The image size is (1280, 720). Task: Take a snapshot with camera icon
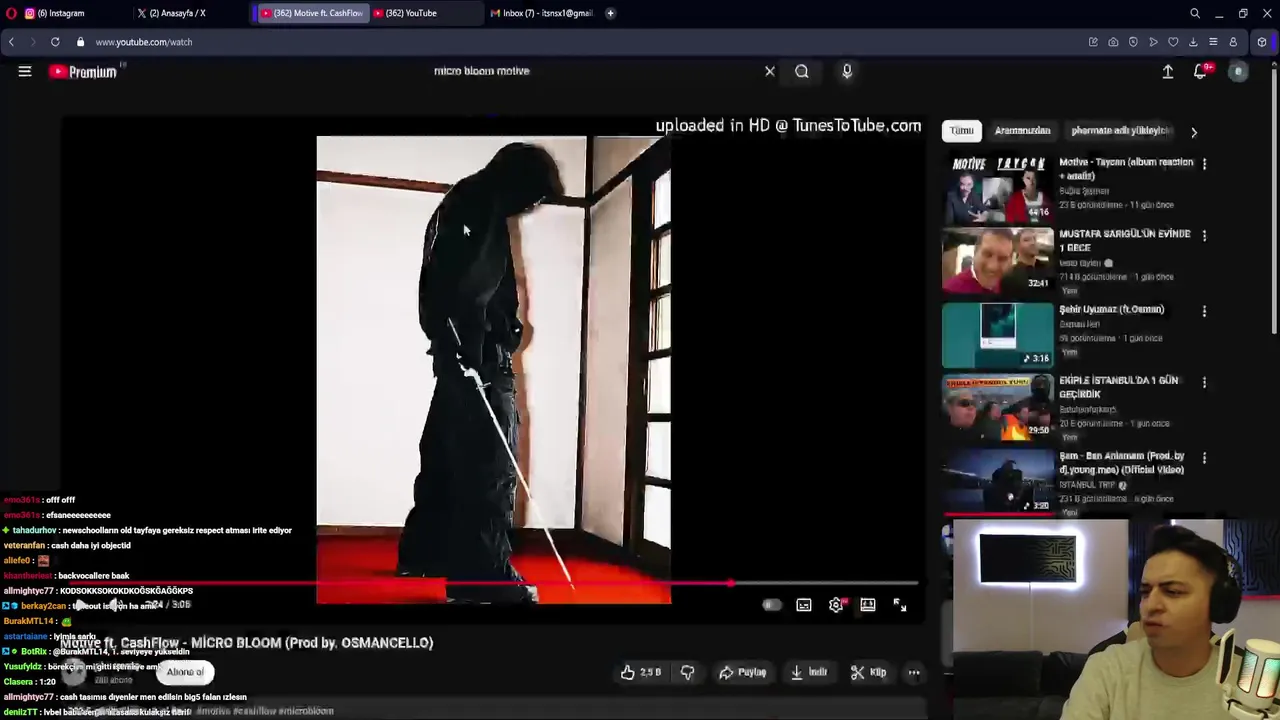(x=1113, y=42)
